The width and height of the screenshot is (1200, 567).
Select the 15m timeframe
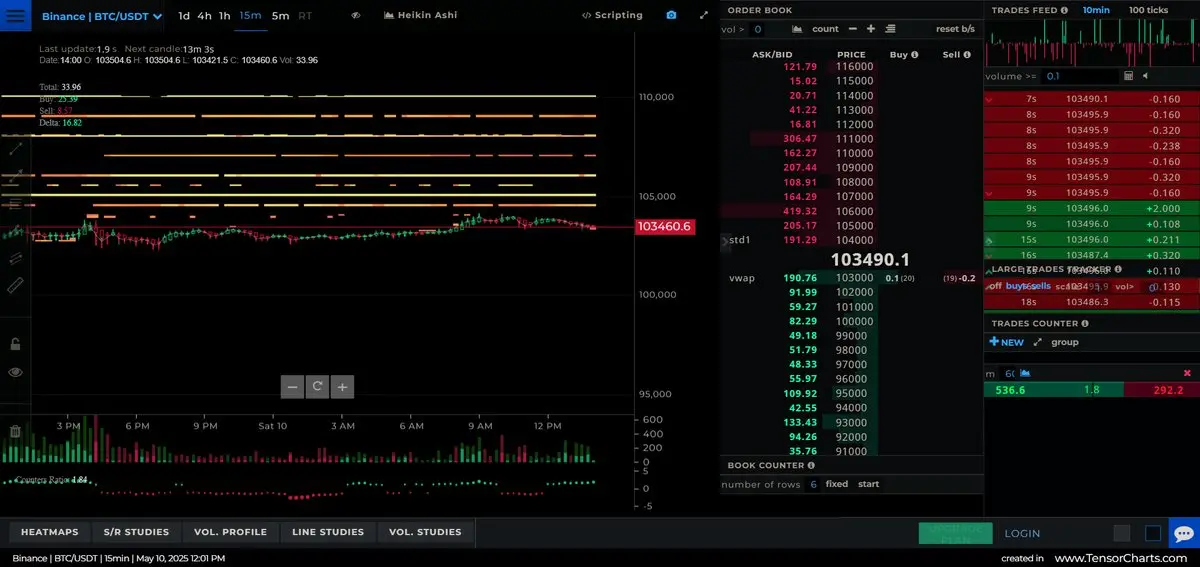click(250, 16)
